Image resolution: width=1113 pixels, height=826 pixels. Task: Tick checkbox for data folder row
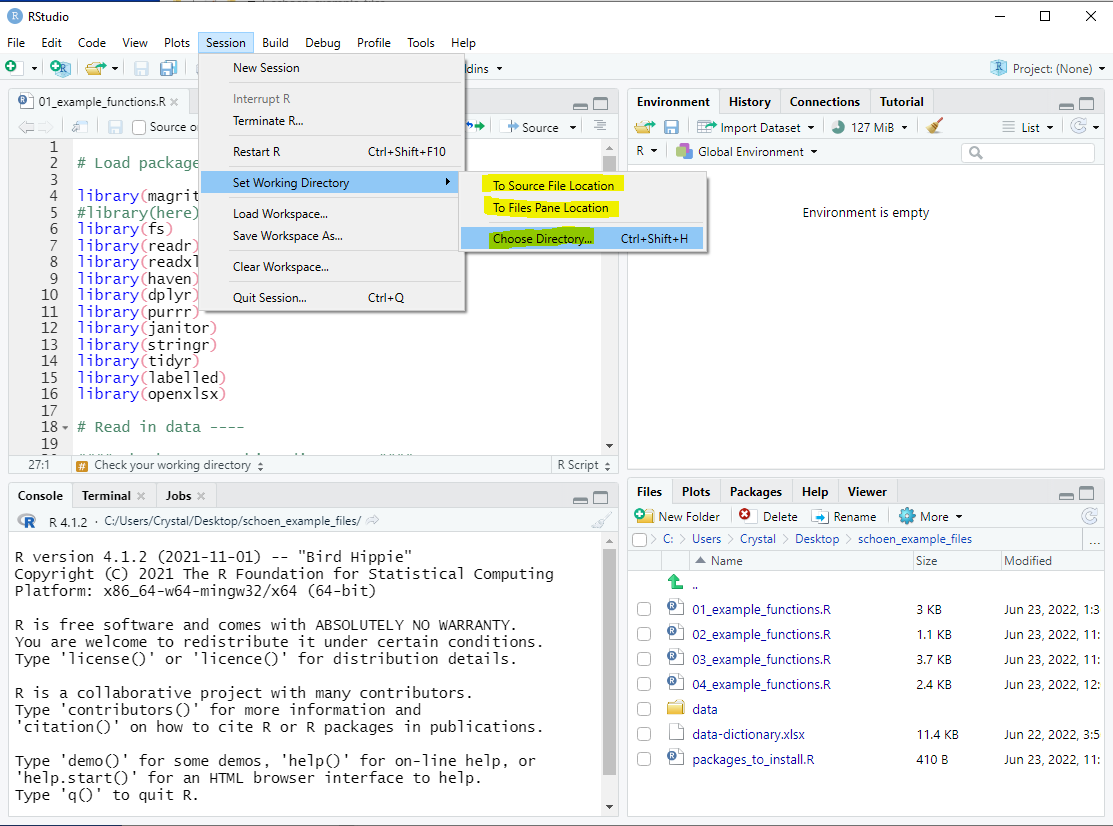click(x=644, y=709)
